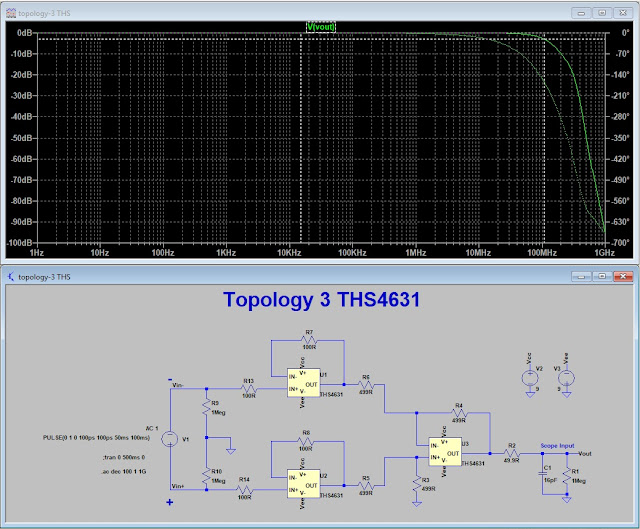Select the V2 Vcc supply source symbol
Screen dimensions: 640x529
coord(530,378)
